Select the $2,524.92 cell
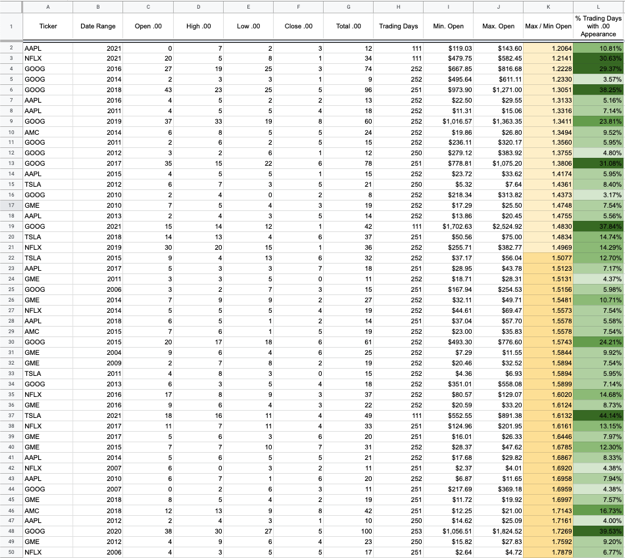Viewport: 625px width, 558px height. (498, 226)
